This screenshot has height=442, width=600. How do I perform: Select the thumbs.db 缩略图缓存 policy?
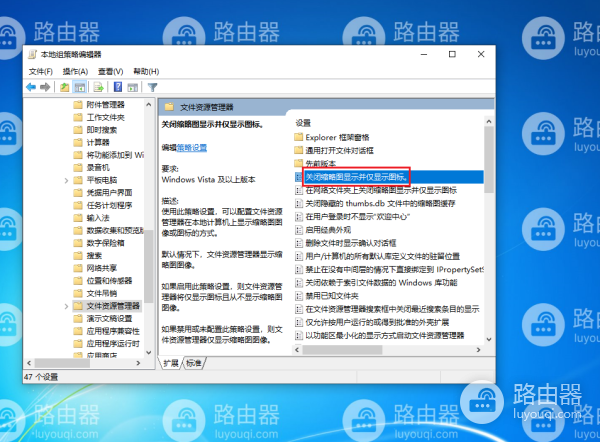click(x=380, y=203)
